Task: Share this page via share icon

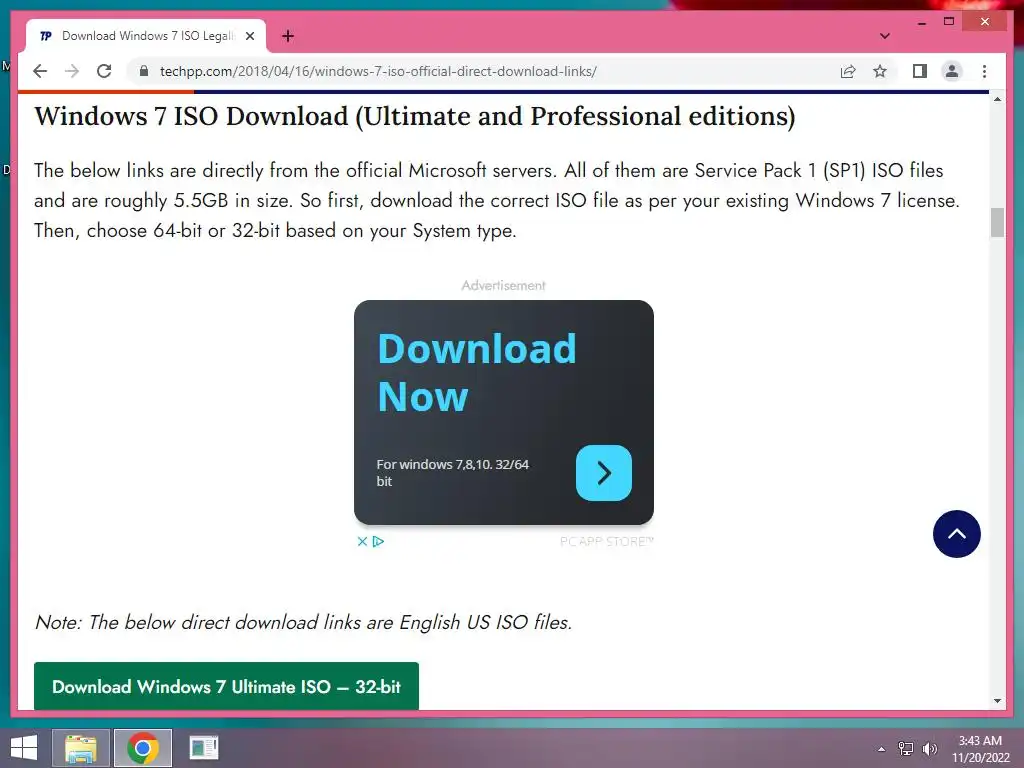Action: tap(848, 71)
